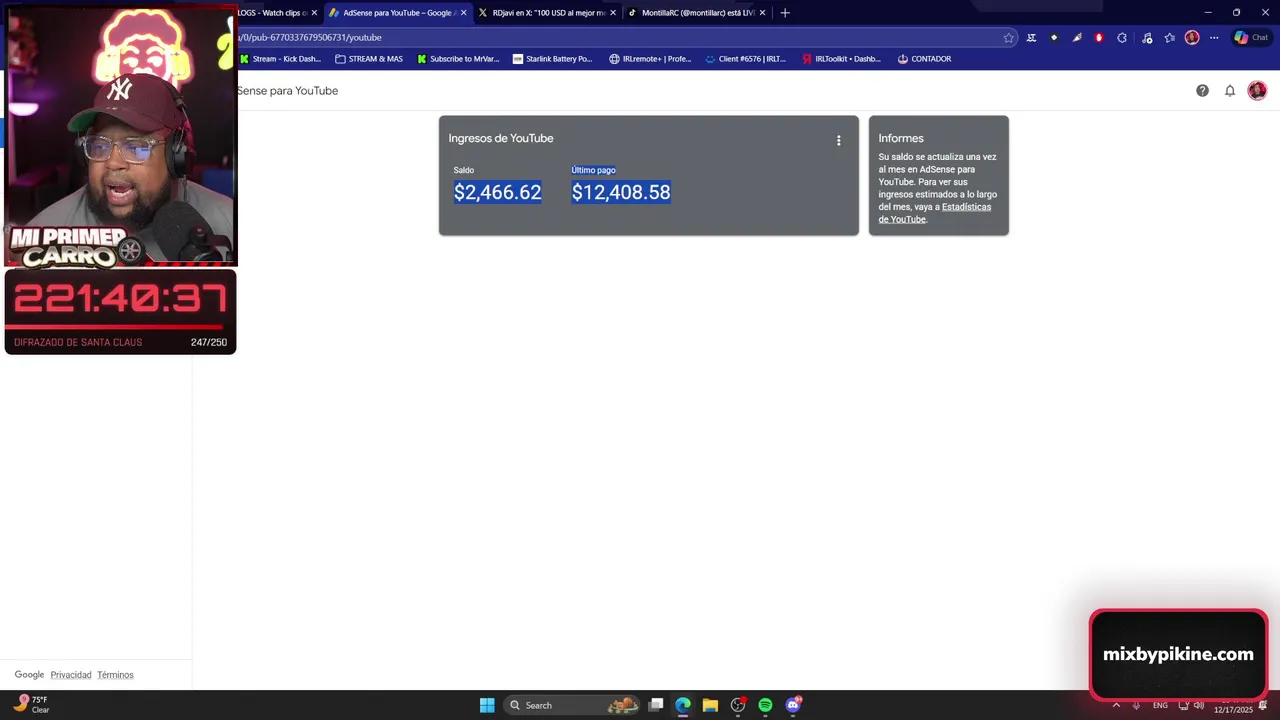Follow the Estadísticas de YouTube link
Viewport: 1280px width, 720px height.
click(935, 213)
